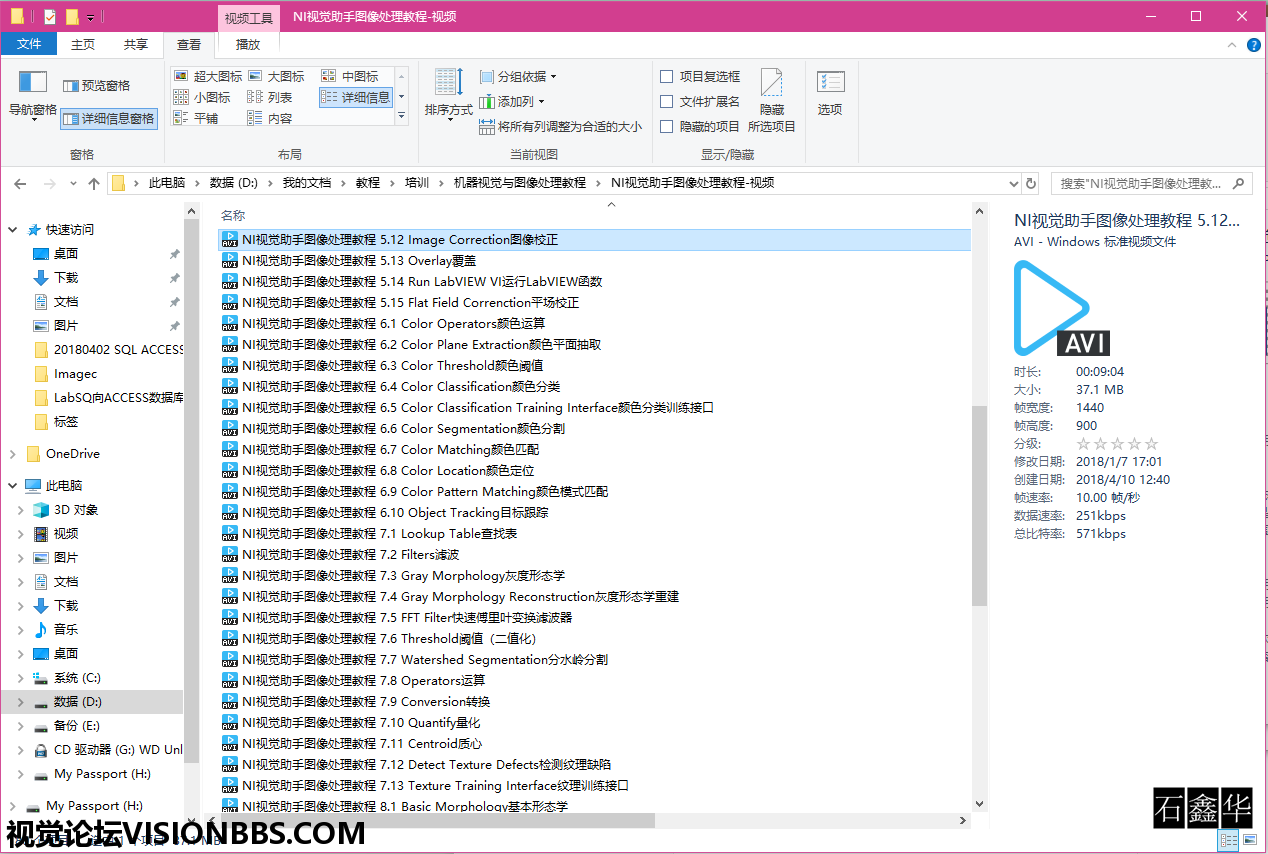Switch to details view via status bar icon

point(1229,841)
